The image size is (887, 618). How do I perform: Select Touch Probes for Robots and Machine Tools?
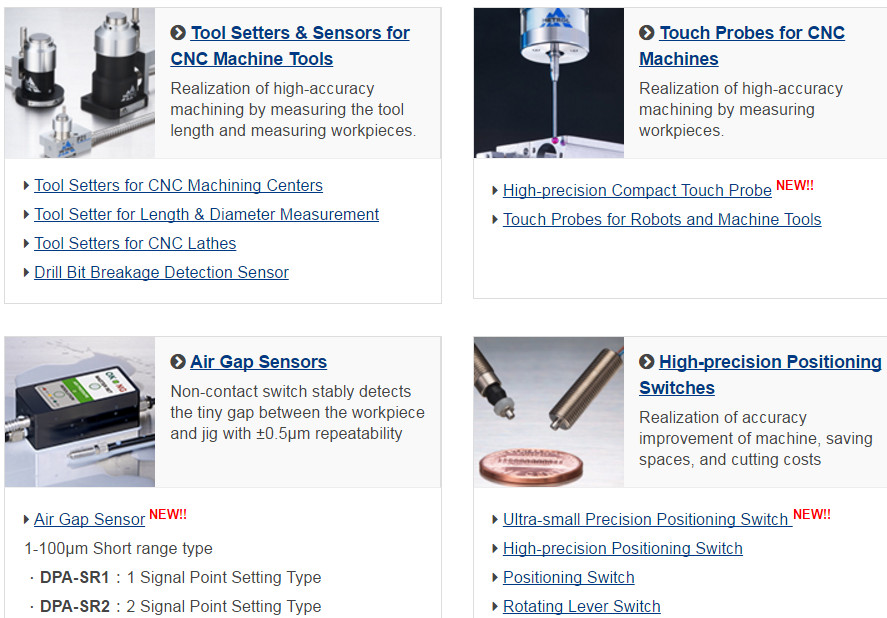click(661, 219)
